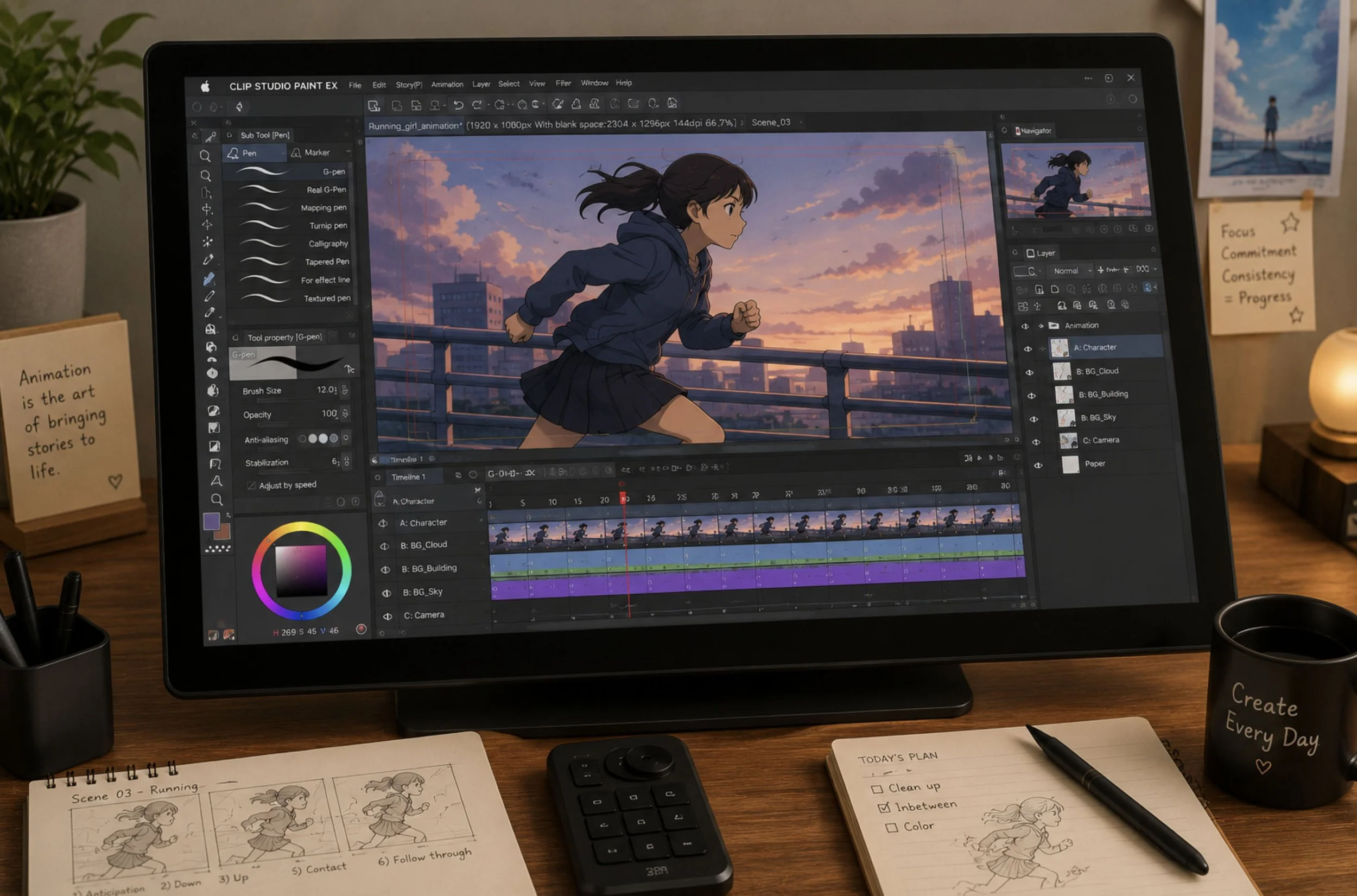
Task: Open the Edit menu
Action: point(379,85)
